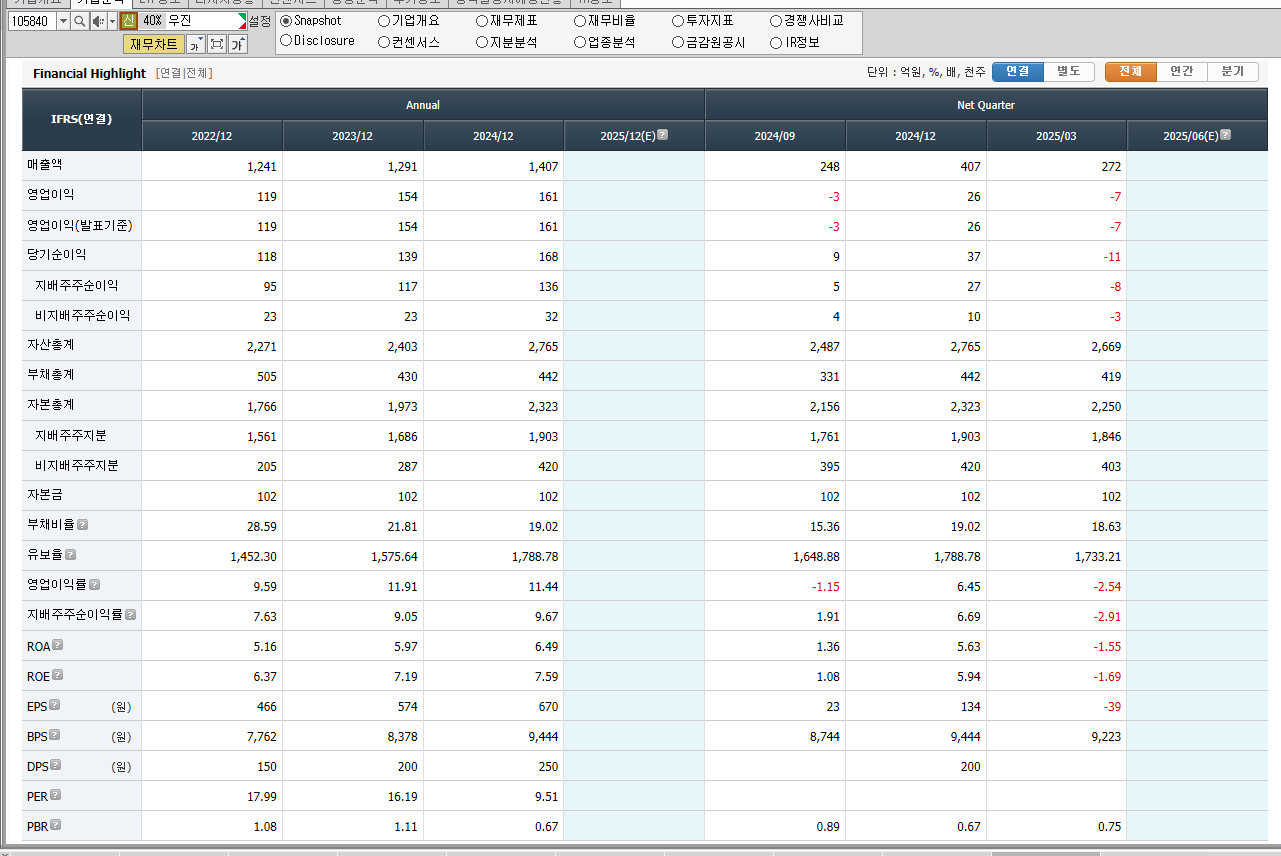This screenshot has height=856, width=1281.
Task: Select the 업종분석 radio button
Action: [x=581, y=42]
